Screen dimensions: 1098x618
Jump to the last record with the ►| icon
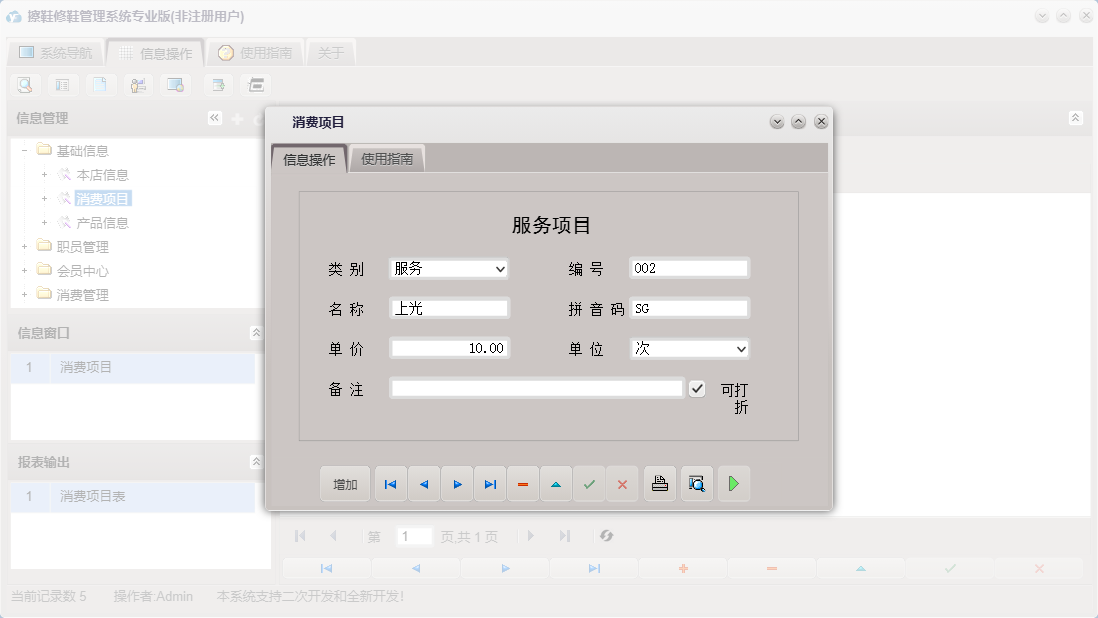click(490, 483)
